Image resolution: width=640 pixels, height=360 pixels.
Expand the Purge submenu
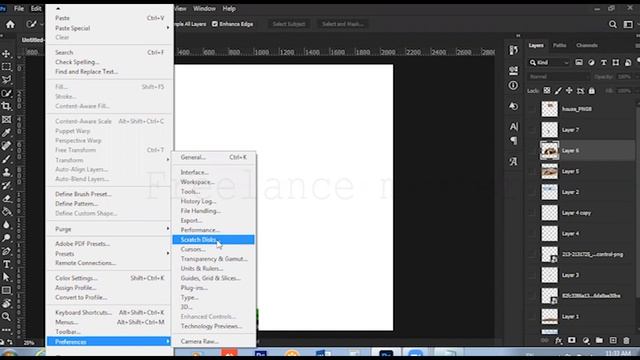pyautogui.click(x=109, y=229)
